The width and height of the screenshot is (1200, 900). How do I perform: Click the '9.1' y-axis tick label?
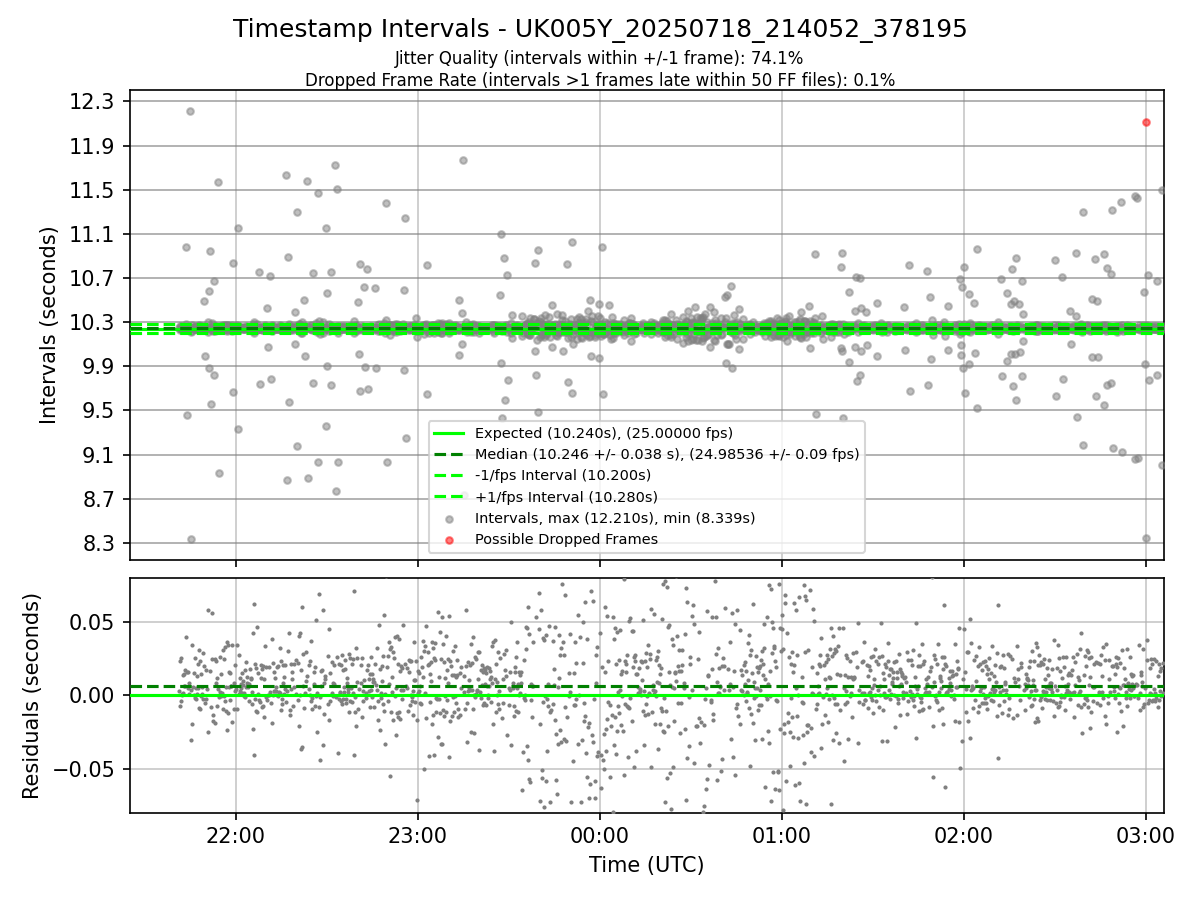coord(99,455)
